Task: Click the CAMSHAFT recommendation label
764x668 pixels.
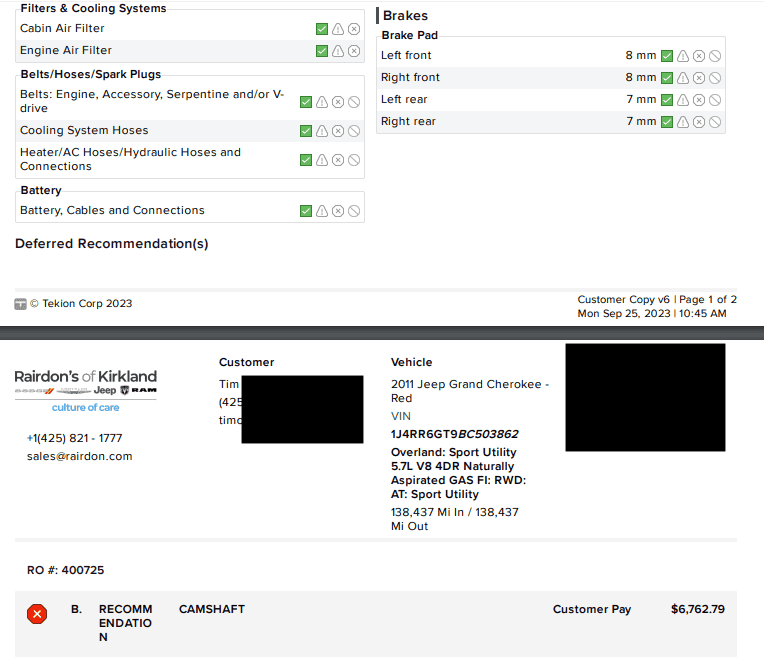Action: tap(212, 609)
